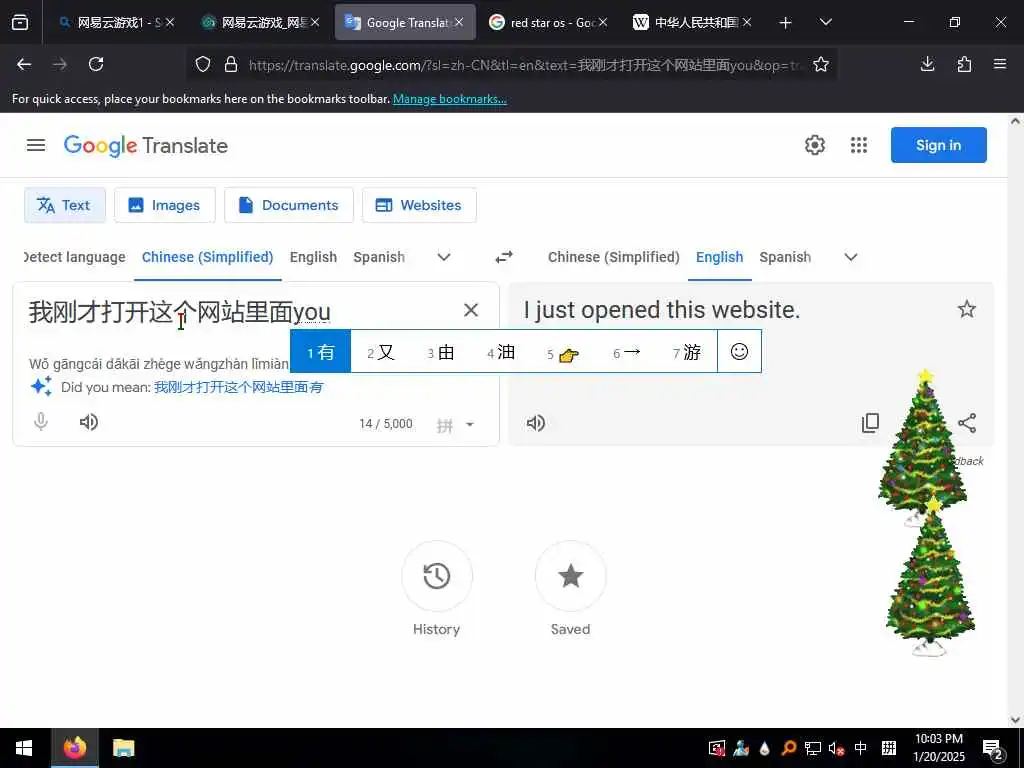Image resolution: width=1024 pixels, height=768 pixels.
Task: View site tracking protection shield
Action: click(203, 64)
